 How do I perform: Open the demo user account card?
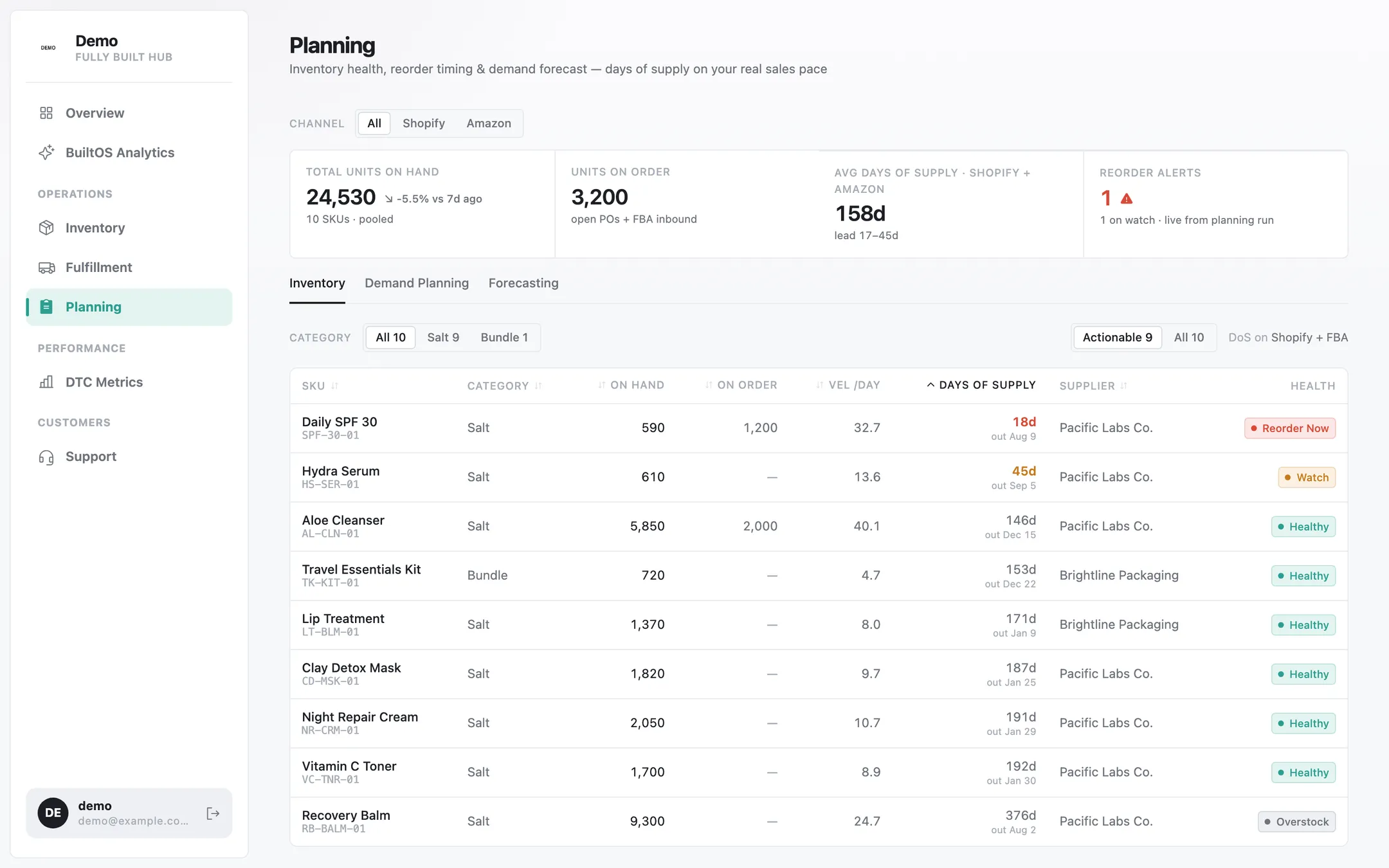point(129,813)
